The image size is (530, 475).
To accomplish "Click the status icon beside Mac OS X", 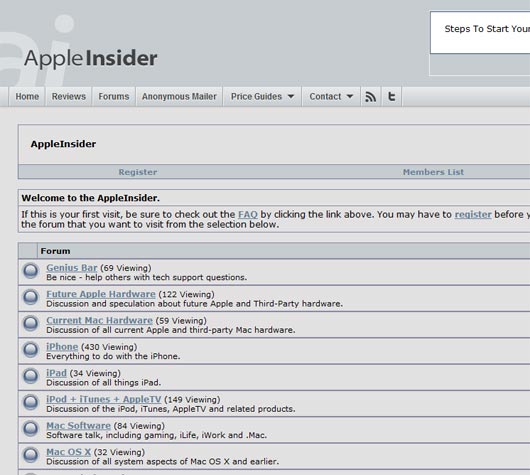I will [30, 455].
